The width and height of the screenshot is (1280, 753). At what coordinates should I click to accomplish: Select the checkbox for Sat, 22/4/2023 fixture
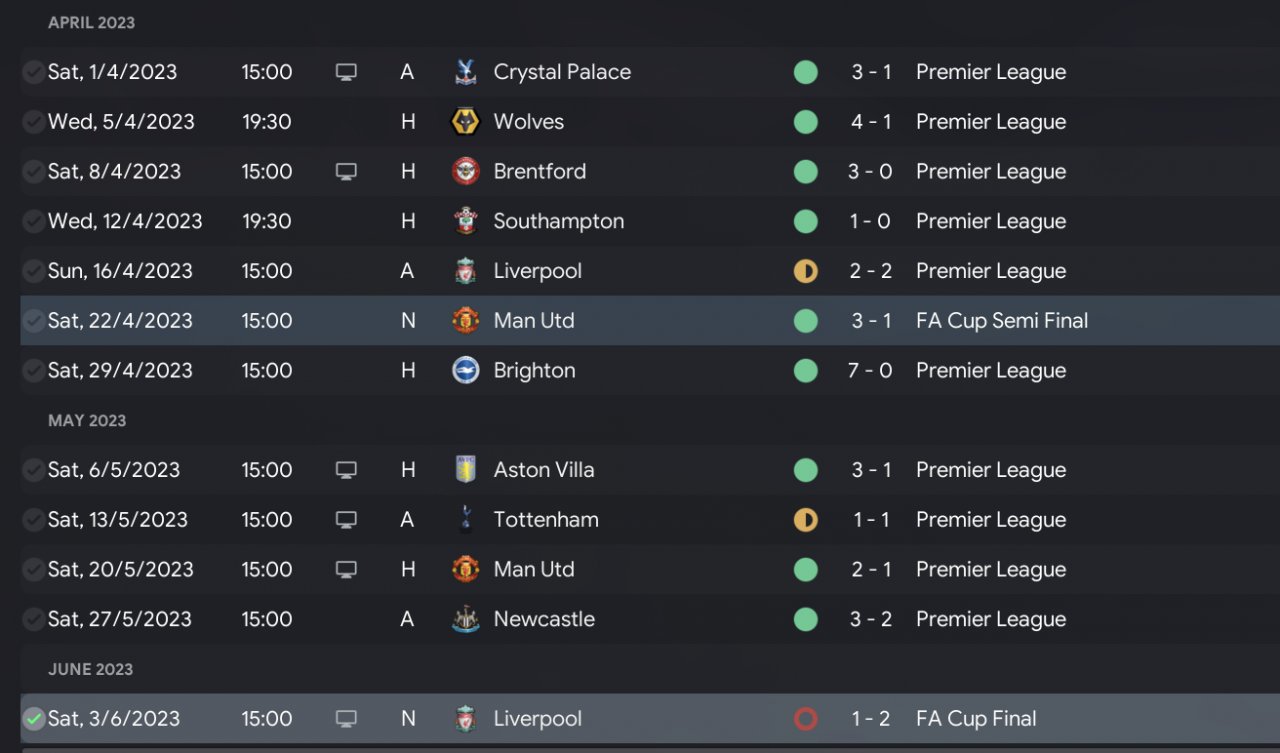(x=34, y=321)
